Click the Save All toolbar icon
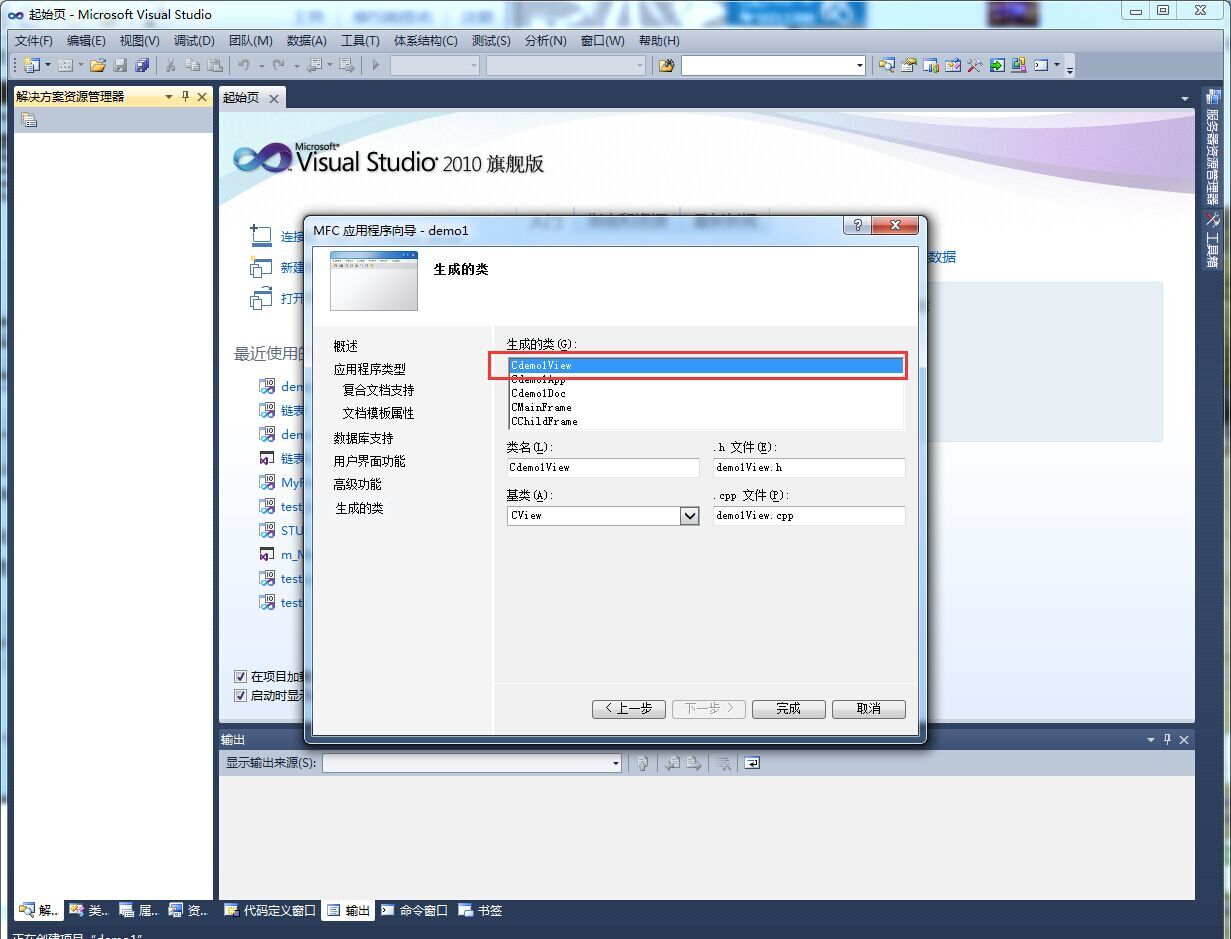Image resolution: width=1231 pixels, height=939 pixels. click(142, 65)
